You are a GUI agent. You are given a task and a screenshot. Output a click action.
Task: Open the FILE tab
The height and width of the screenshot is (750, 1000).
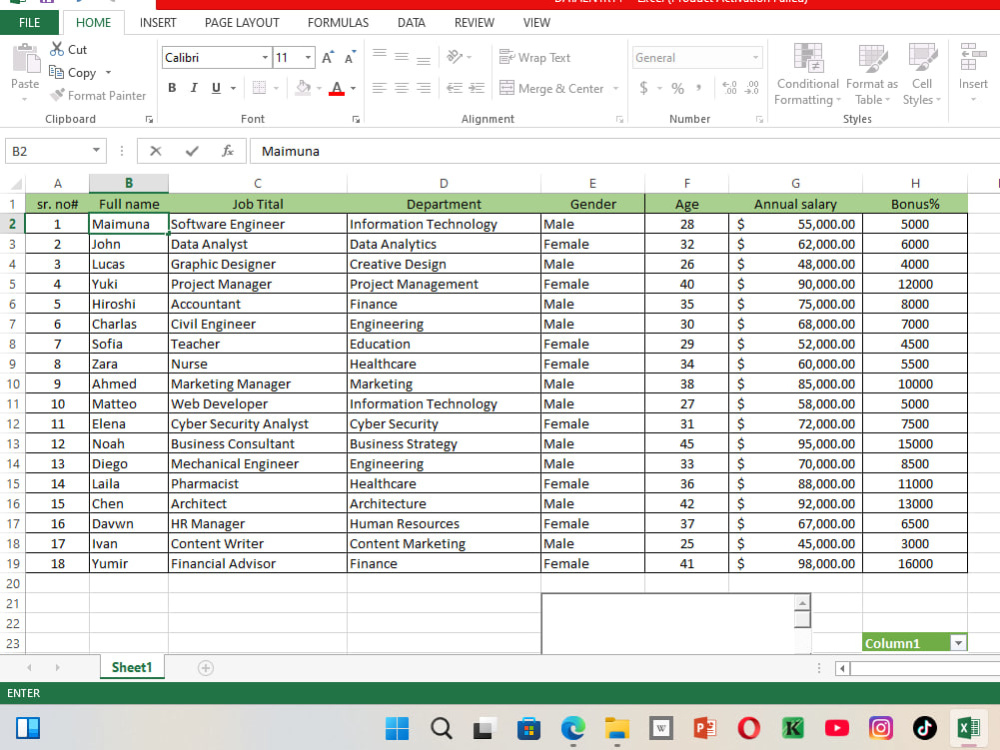click(29, 22)
